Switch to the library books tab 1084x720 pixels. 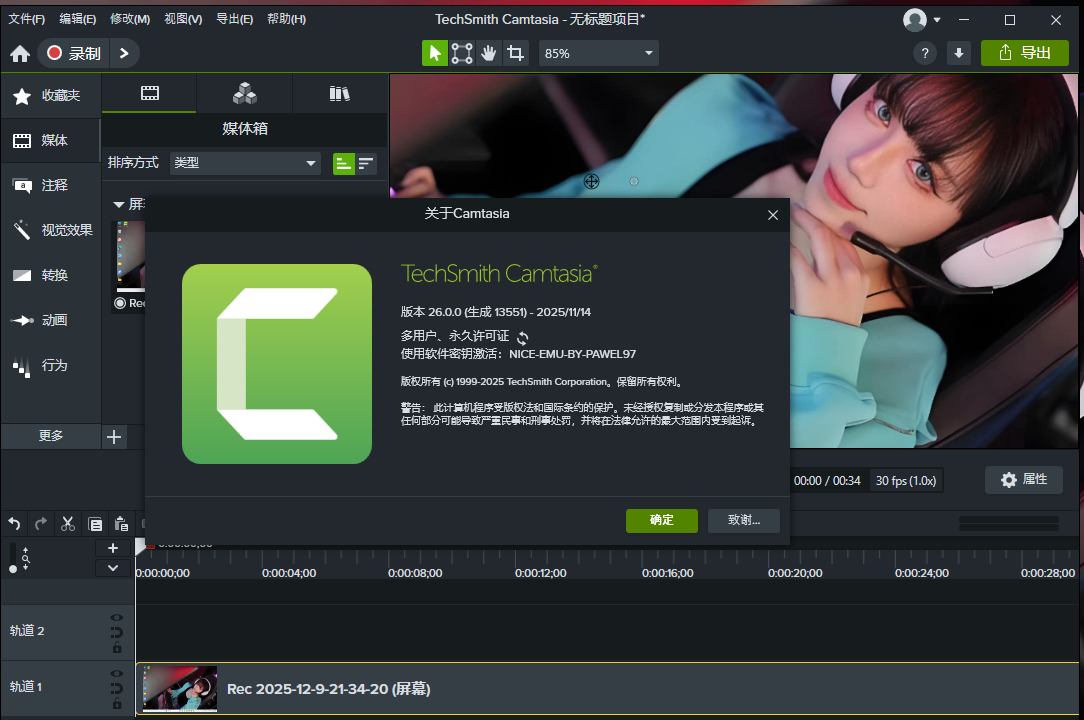339,93
